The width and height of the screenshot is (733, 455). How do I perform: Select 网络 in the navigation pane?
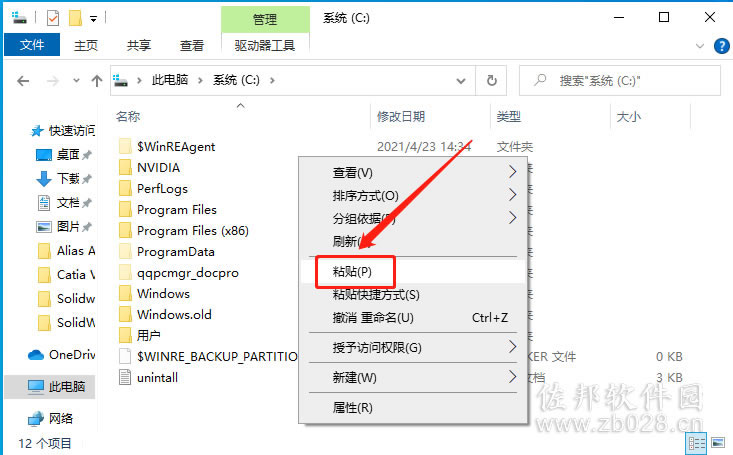50,419
